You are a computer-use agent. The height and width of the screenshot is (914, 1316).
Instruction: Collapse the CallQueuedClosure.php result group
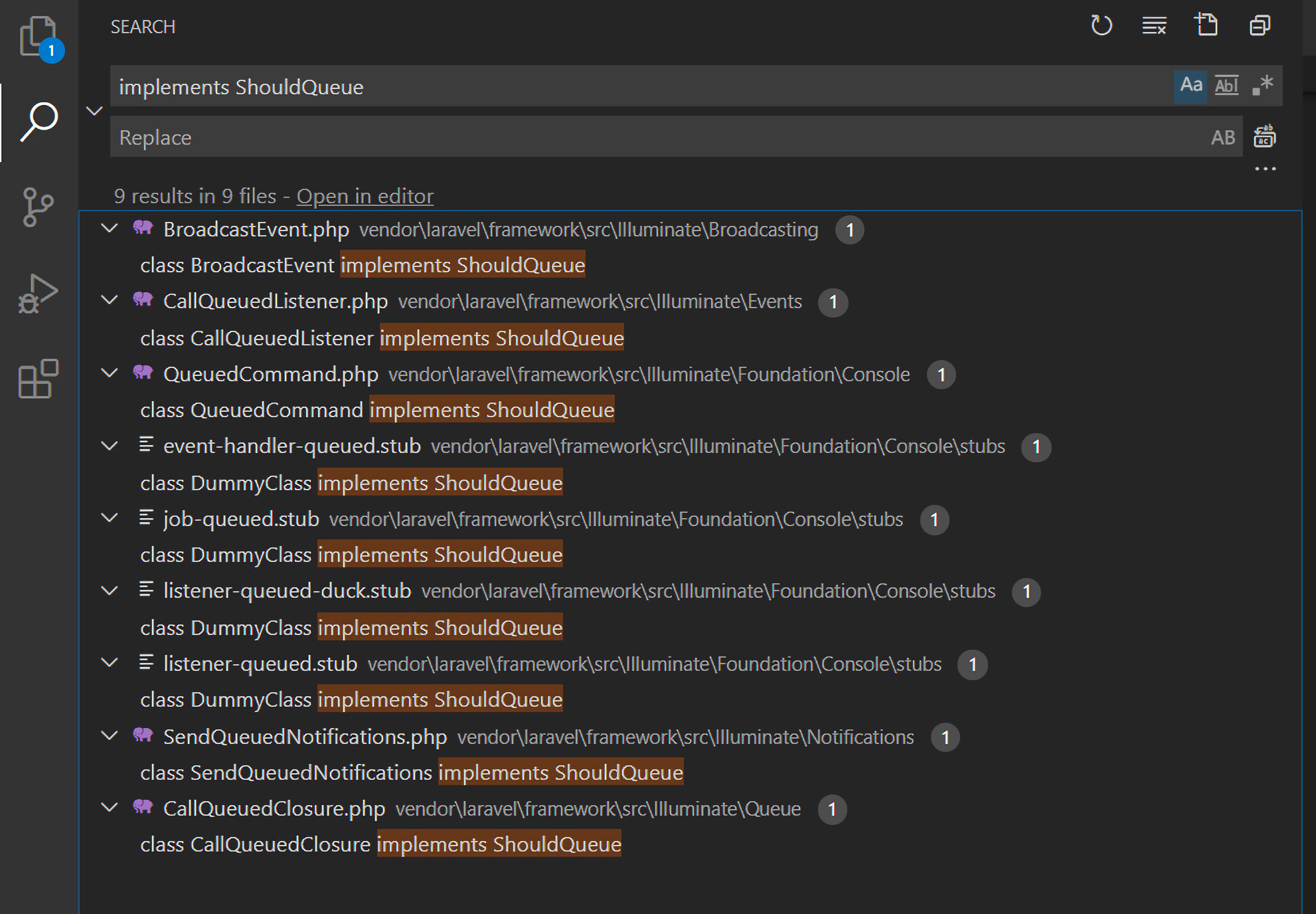point(109,808)
